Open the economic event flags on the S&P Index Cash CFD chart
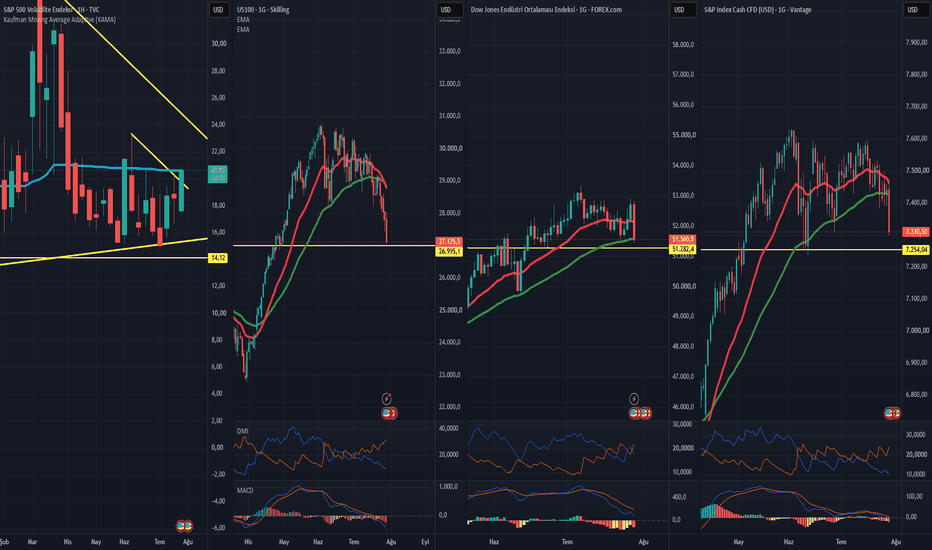The width and height of the screenshot is (932, 550). 892,413
